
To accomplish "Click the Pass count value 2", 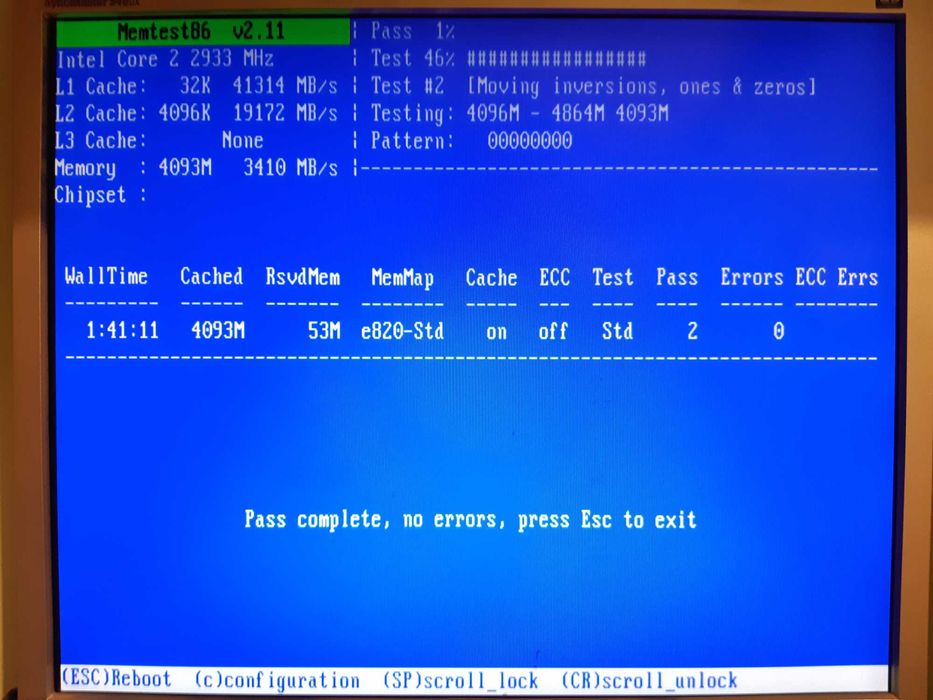I will pos(692,332).
